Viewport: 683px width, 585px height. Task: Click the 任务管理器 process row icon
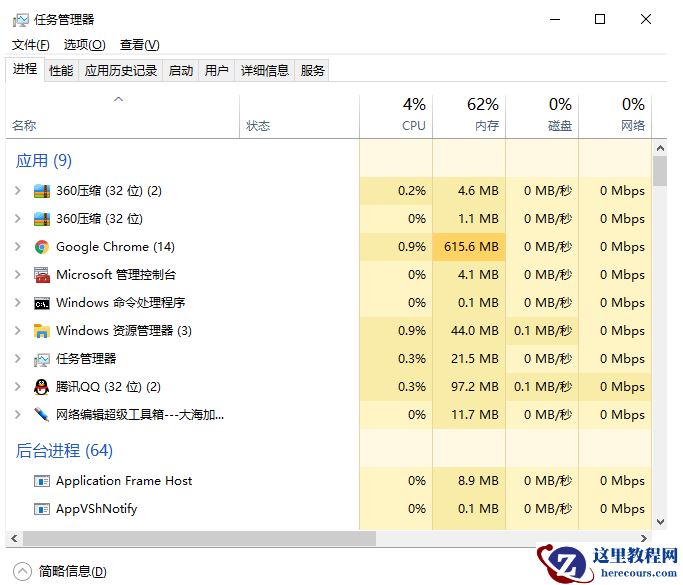tap(42, 359)
